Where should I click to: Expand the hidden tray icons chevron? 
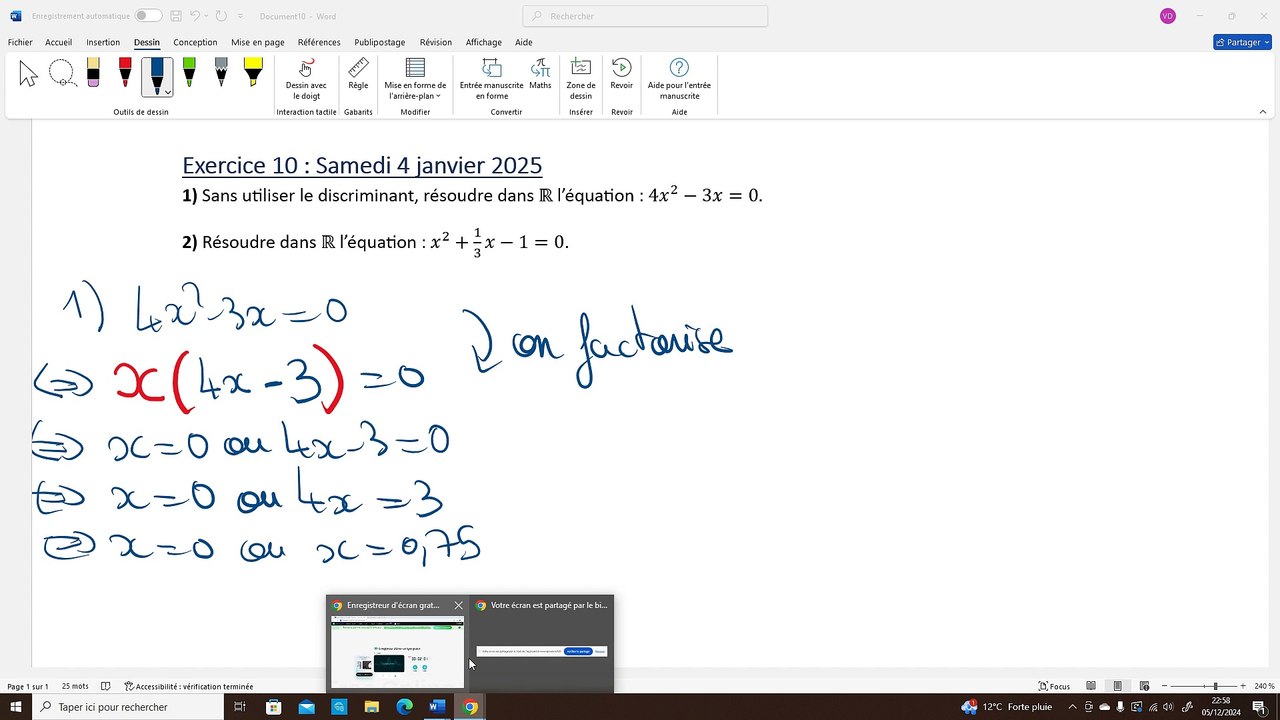pos(1072,707)
